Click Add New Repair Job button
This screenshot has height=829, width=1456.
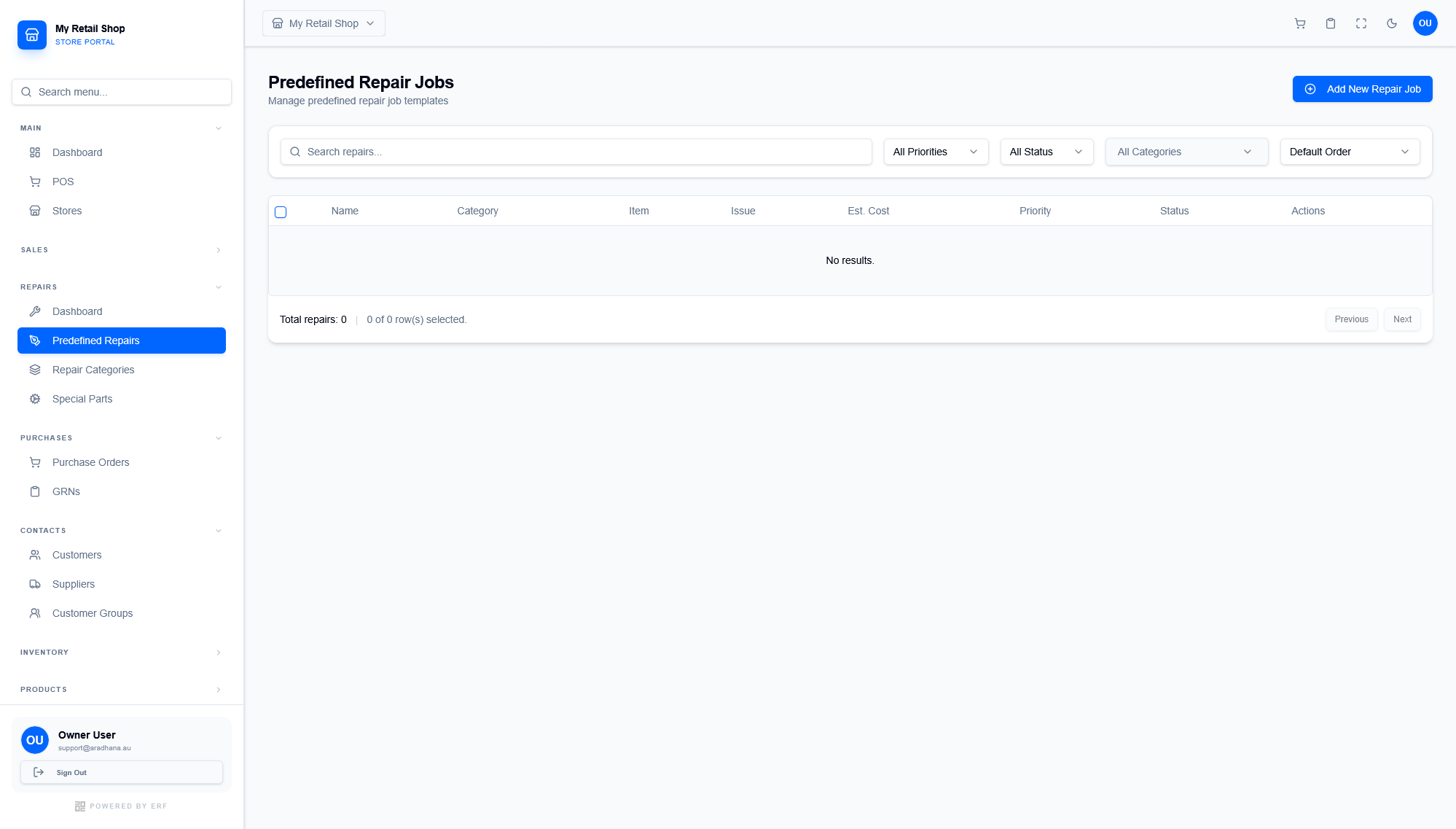pos(1362,89)
